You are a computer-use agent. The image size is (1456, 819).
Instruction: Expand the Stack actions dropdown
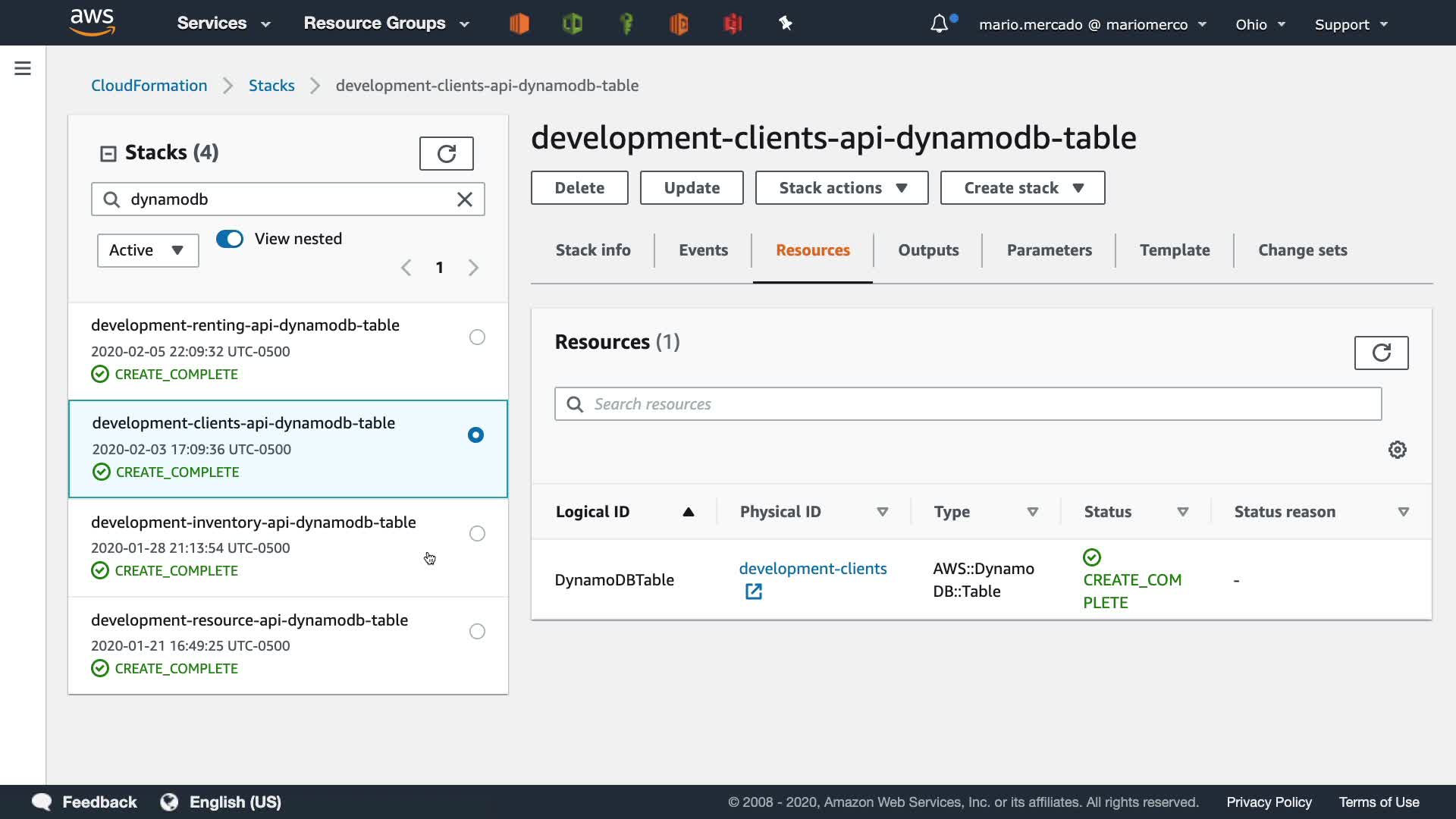click(842, 188)
